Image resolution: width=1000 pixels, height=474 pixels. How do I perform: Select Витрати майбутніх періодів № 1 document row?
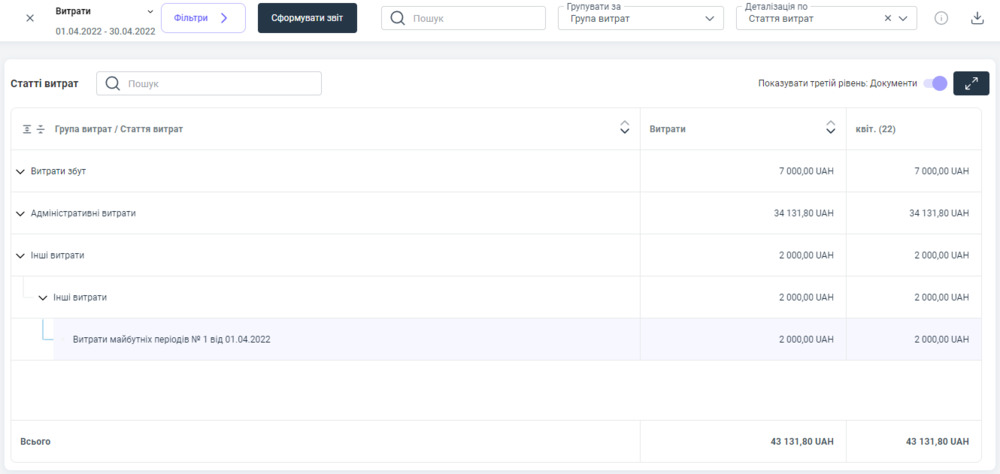point(171,339)
